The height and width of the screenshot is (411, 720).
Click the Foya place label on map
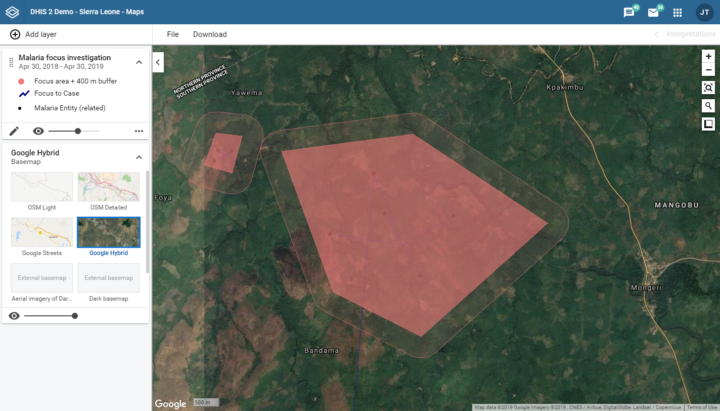[x=163, y=198]
